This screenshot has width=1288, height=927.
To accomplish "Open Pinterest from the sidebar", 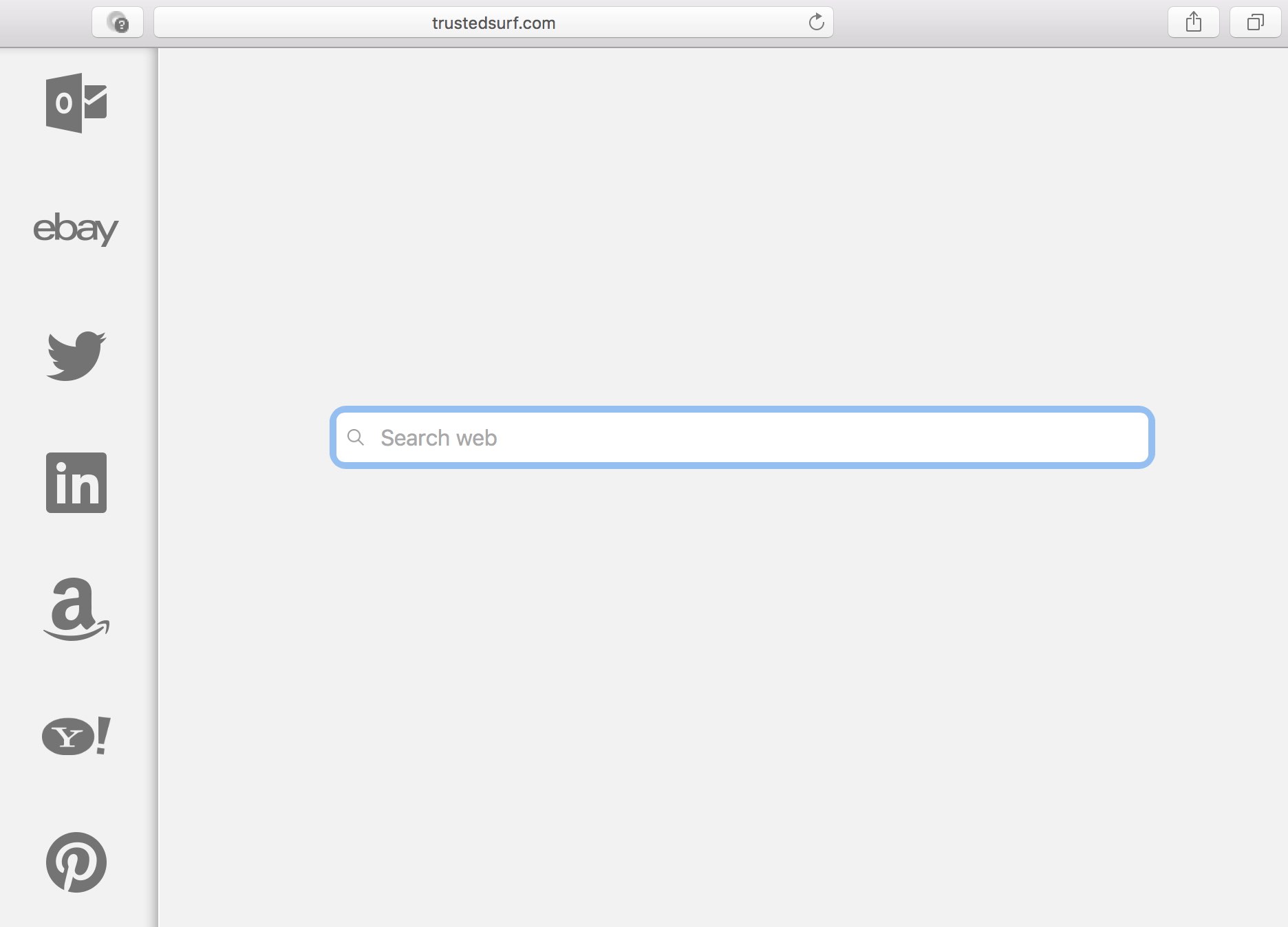I will coord(76,862).
